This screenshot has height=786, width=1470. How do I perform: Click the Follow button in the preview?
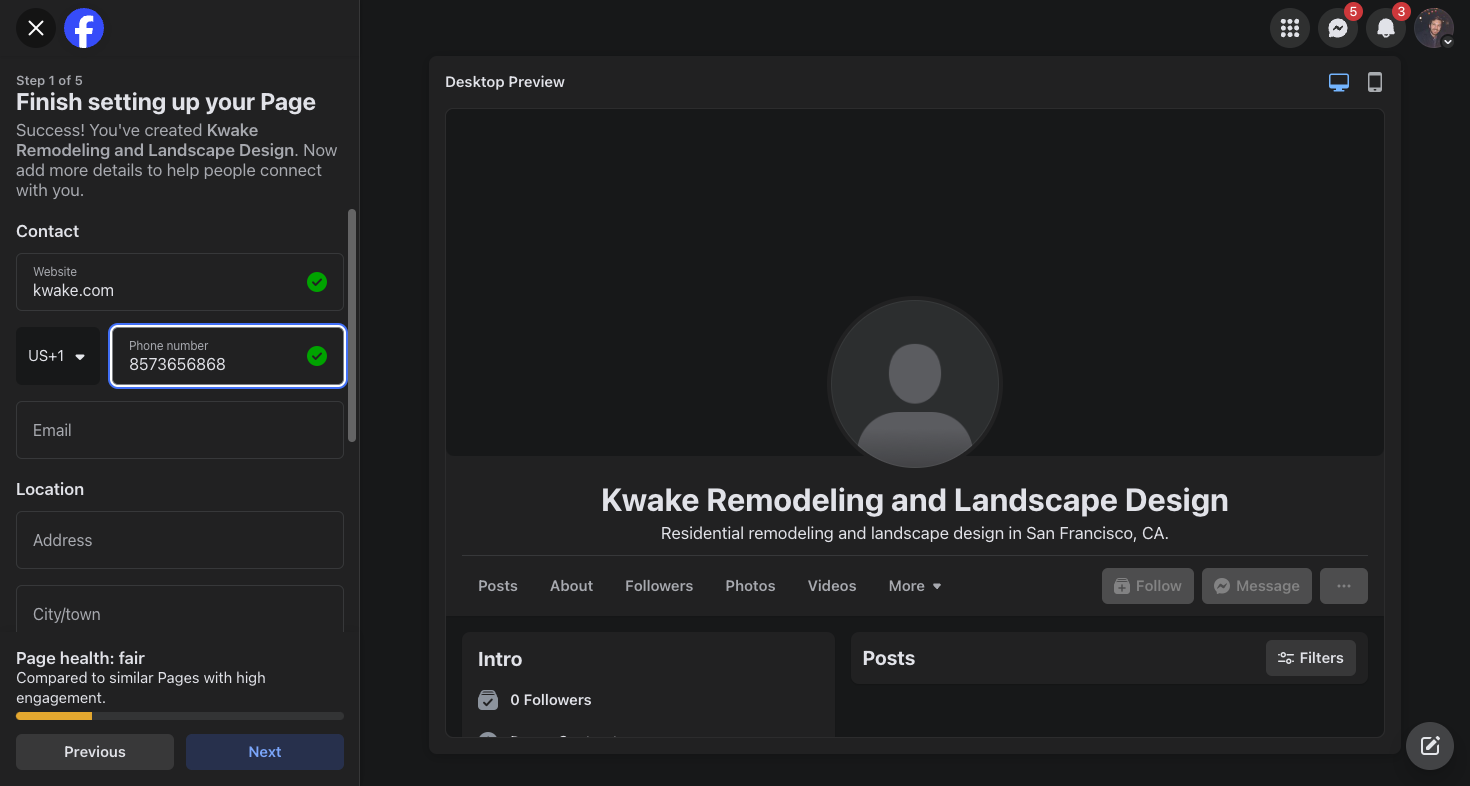(1148, 586)
